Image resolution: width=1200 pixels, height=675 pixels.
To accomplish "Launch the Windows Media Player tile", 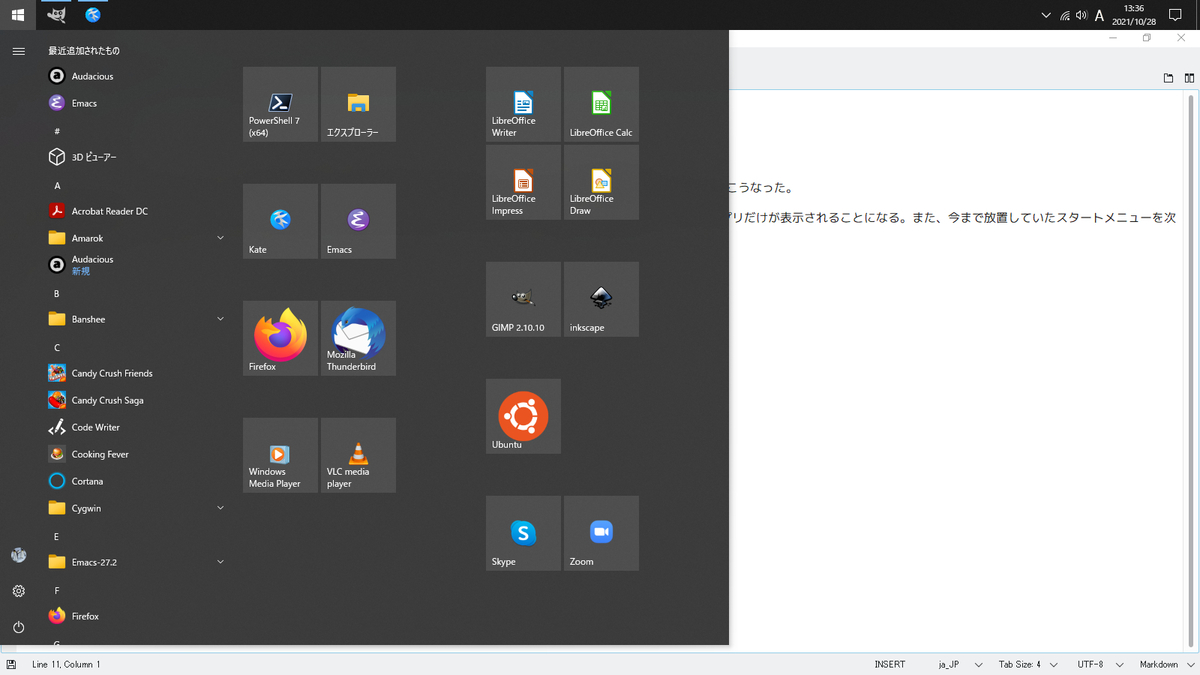I will [280, 455].
